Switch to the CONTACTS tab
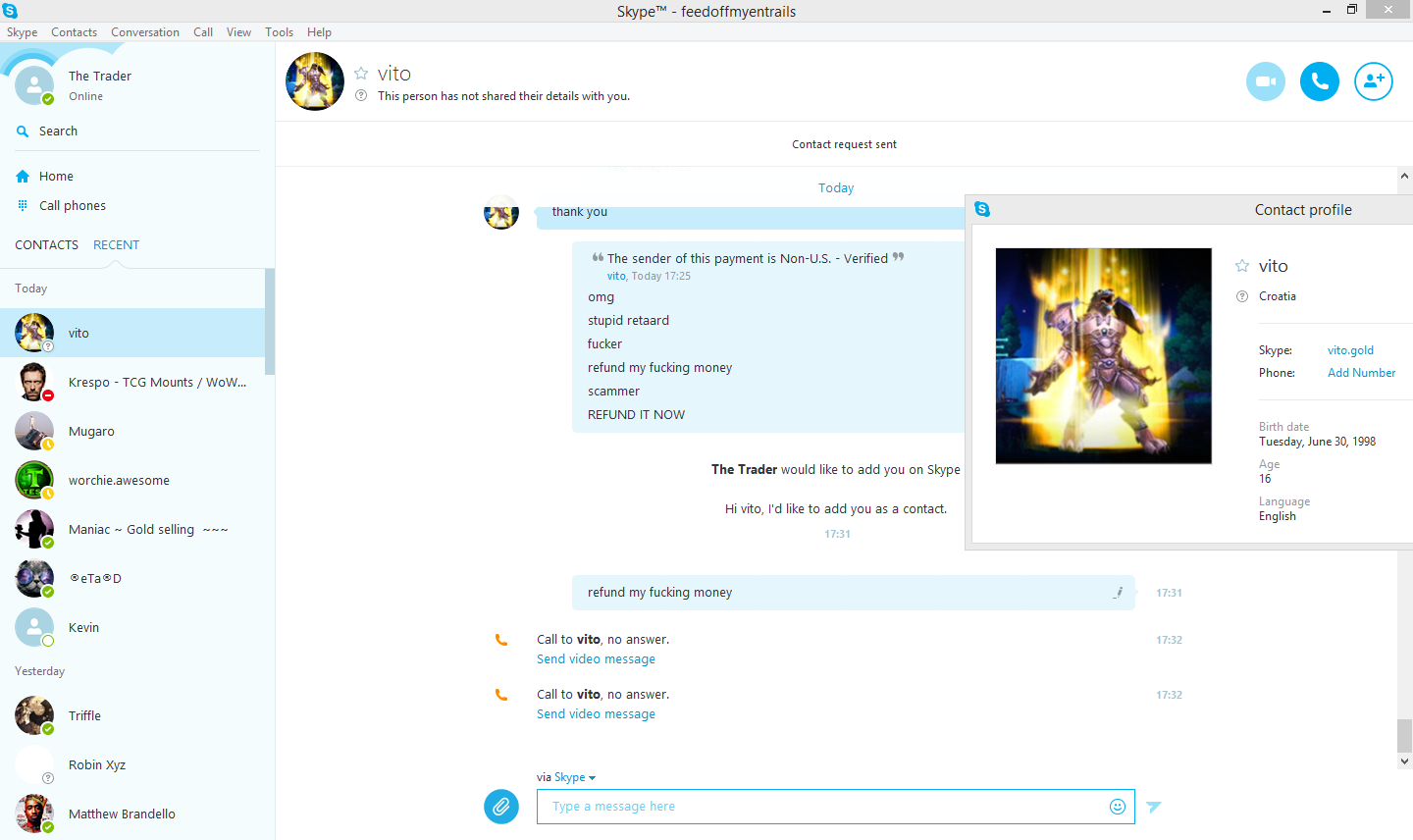Image resolution: width=1413 pixels, height=840 pixels. click(46, 245)
